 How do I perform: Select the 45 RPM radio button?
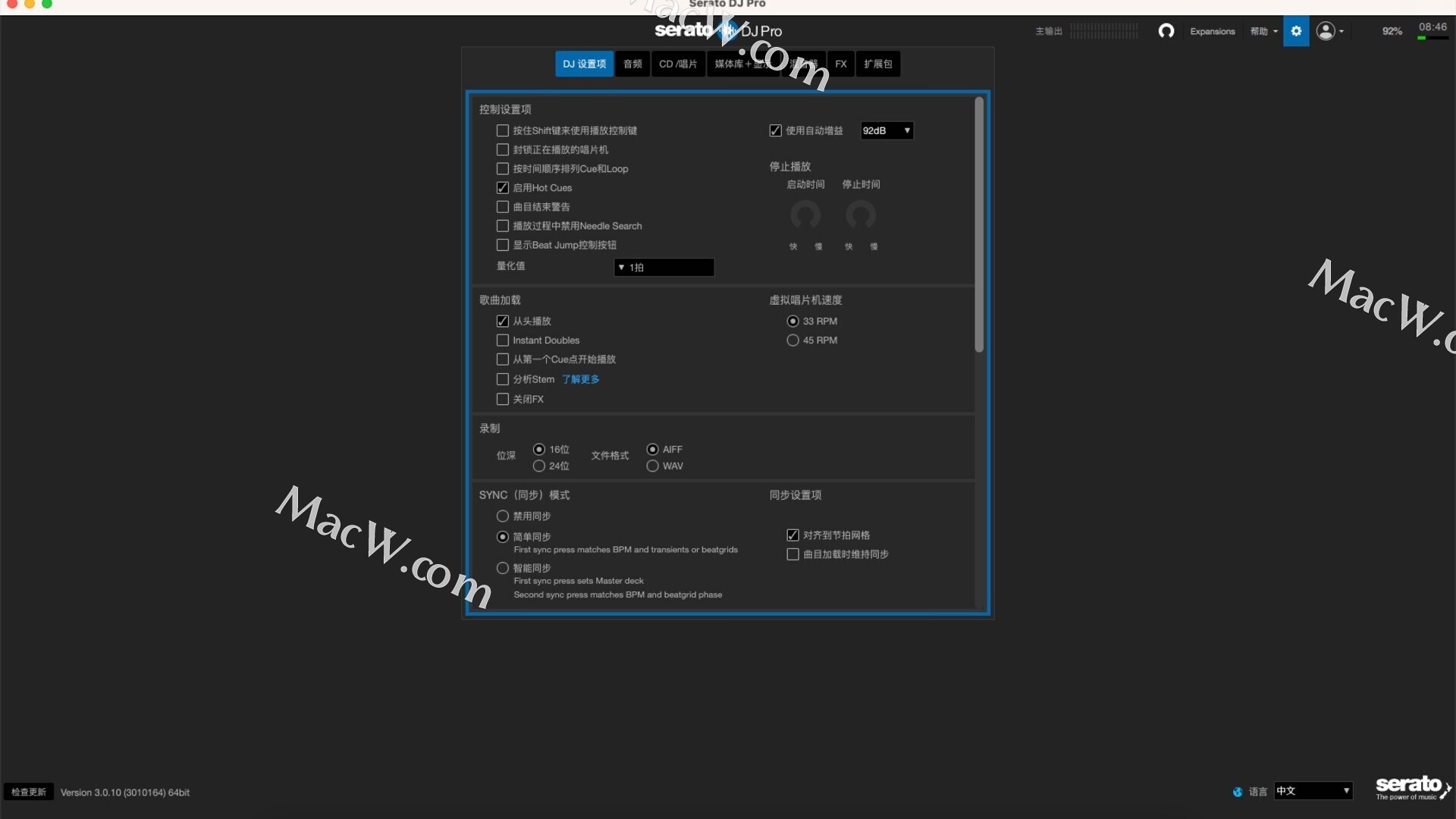pos(792,340)
